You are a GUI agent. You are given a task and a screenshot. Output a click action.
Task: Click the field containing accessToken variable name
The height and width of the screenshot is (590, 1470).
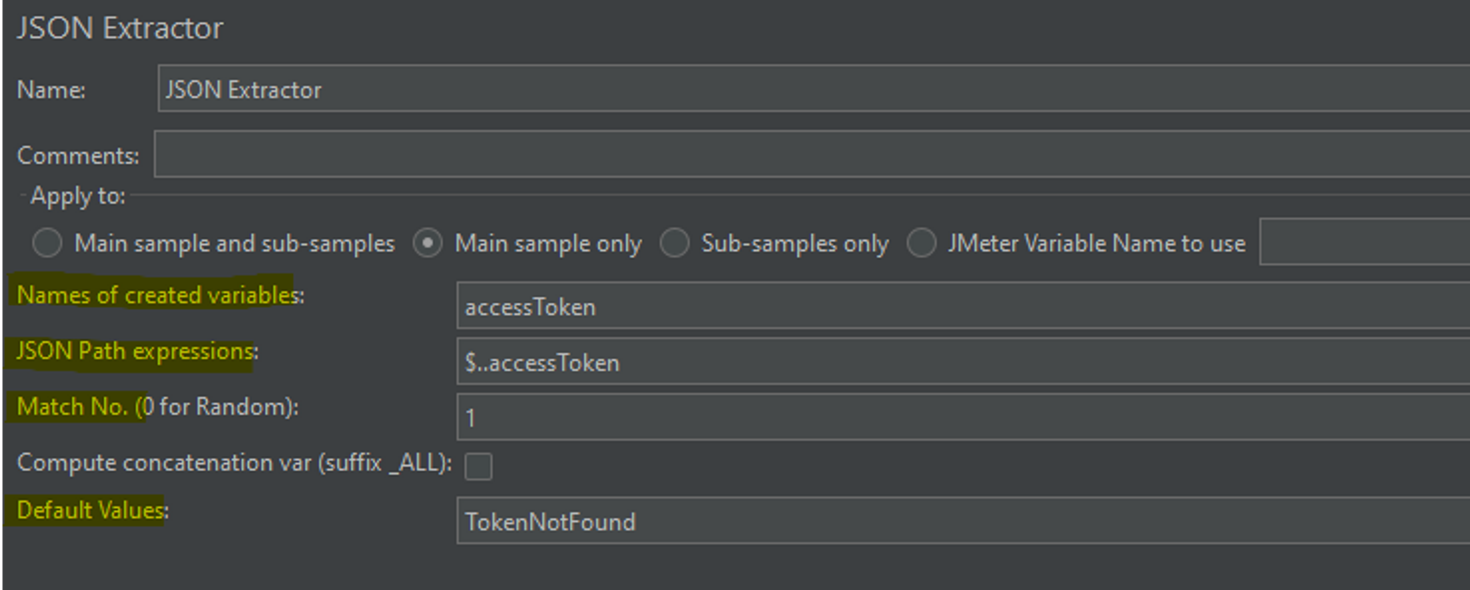click(960, 306)
